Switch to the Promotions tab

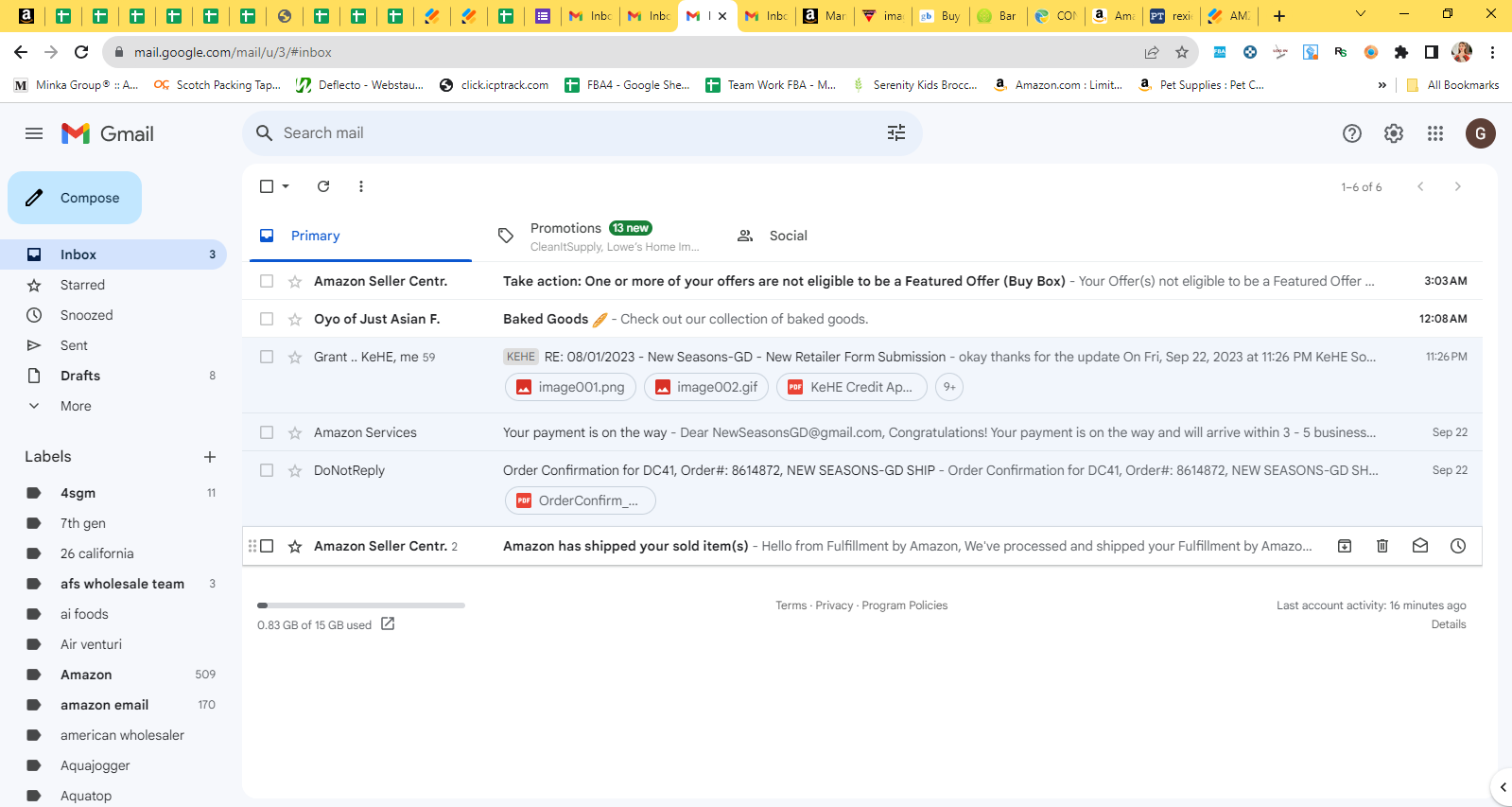click(x=599, y=236)
